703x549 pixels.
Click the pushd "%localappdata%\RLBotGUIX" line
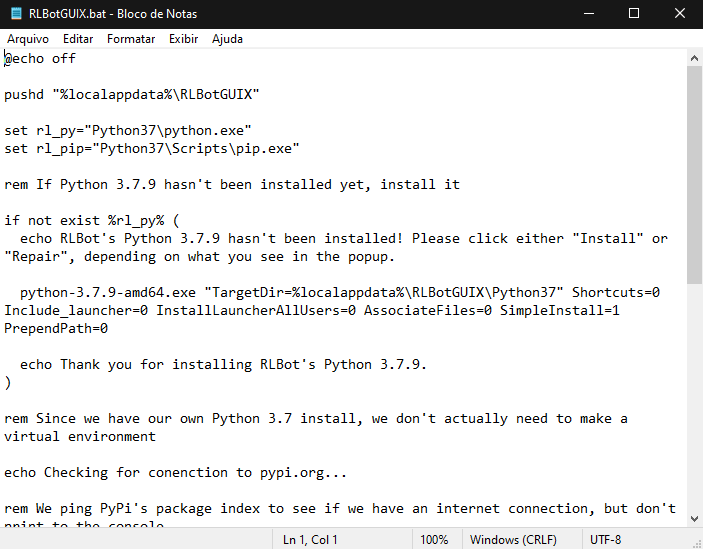click(x=132, y=95)
